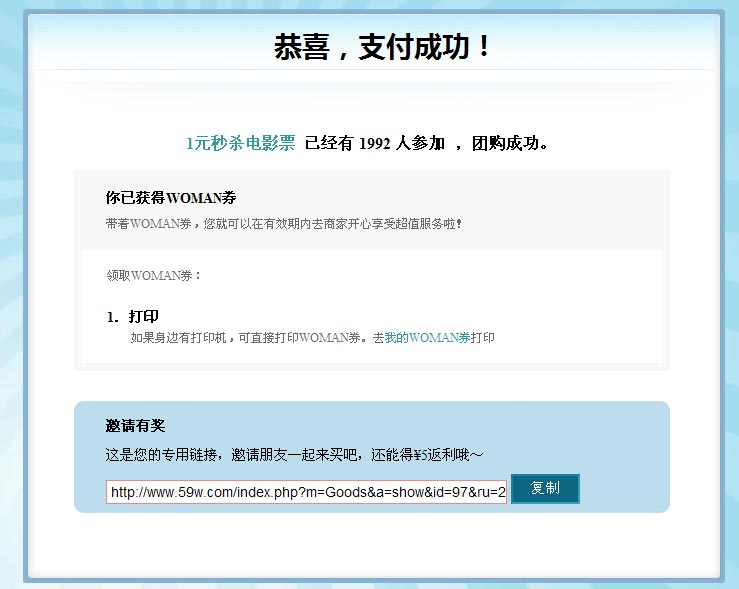
Task: Click the 领取WOMAN券： label
Action: pyautogui.click(x=154, y=275)
